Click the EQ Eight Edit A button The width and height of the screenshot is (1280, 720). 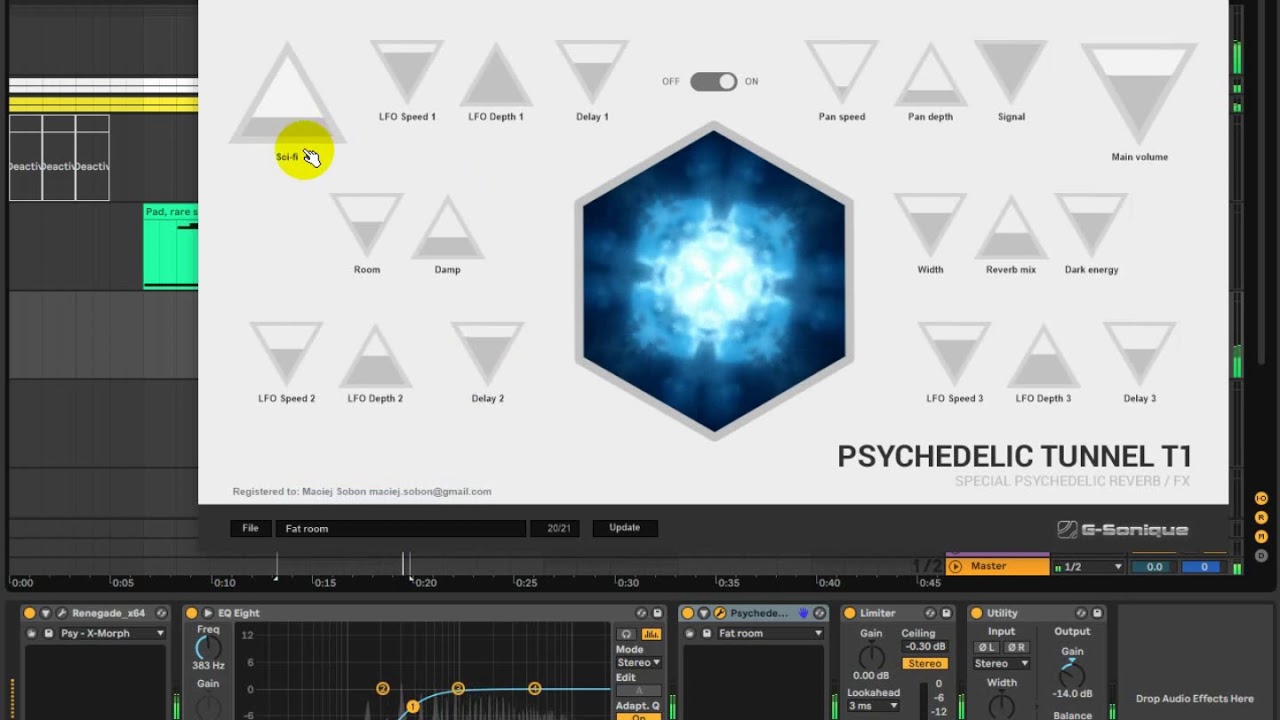pos(638,691)
